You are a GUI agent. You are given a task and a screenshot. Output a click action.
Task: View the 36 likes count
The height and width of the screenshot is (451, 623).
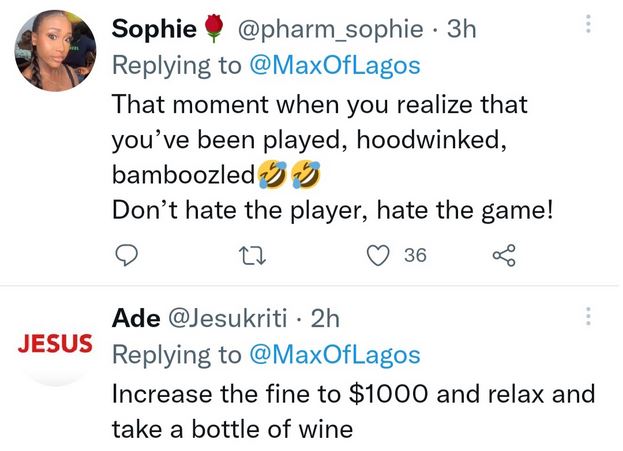(415, 256)
